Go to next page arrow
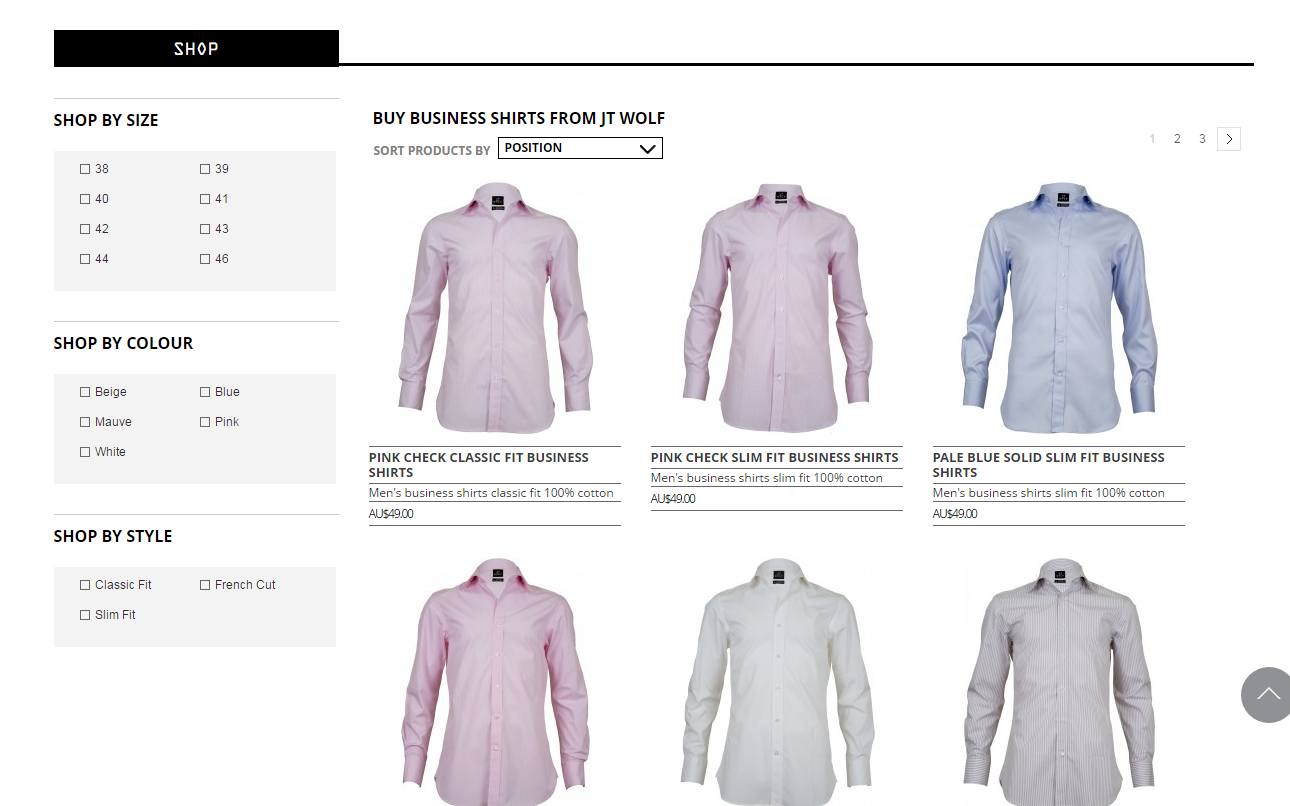1290x806 pixels. [x=1229, y=139]
